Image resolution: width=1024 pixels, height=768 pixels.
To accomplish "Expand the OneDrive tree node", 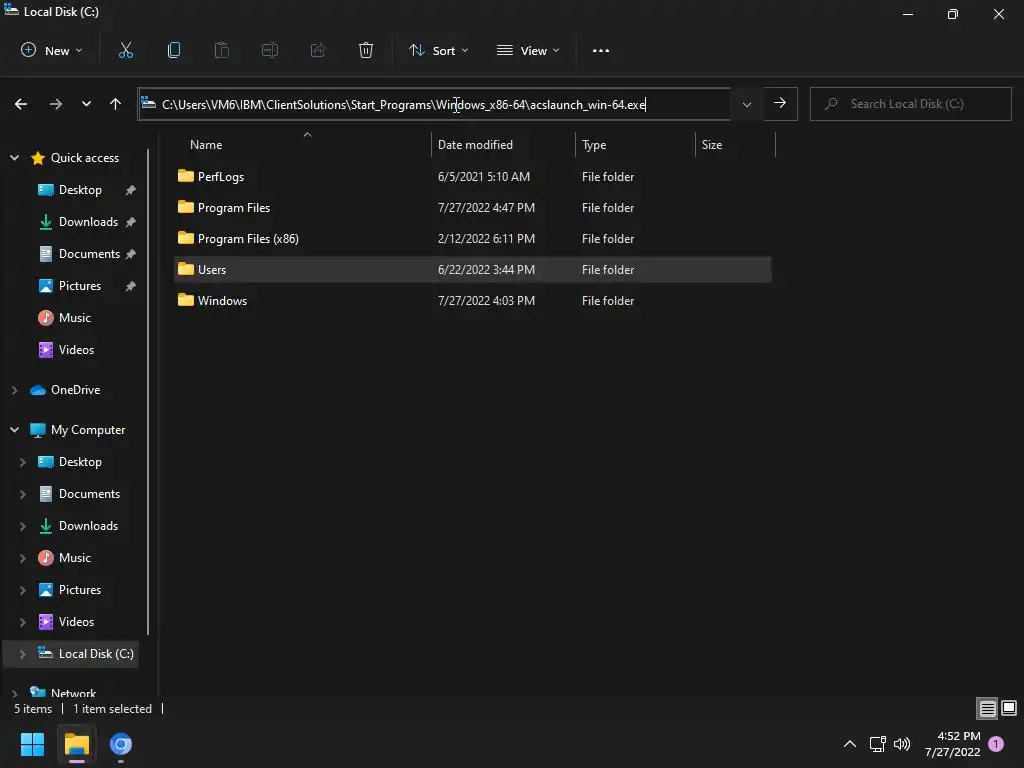I will coord(14,390).
